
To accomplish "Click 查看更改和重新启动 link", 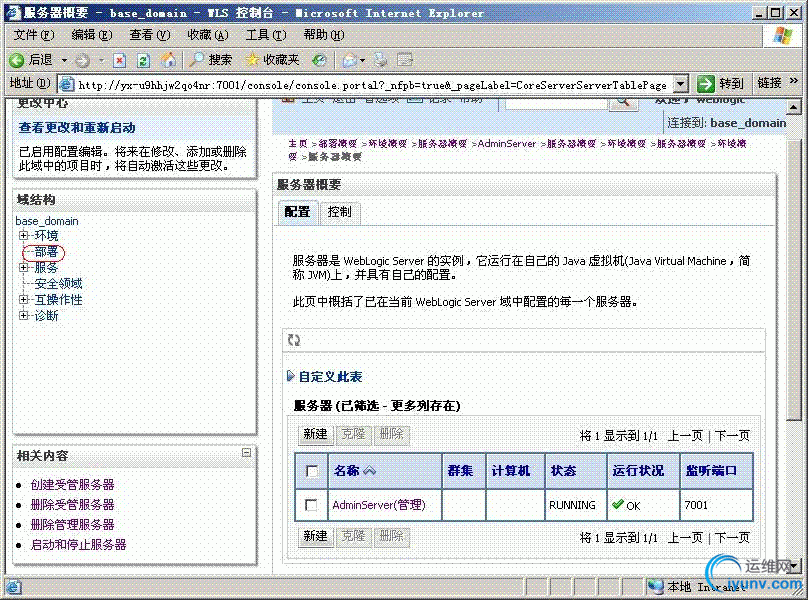I will 77,128.
